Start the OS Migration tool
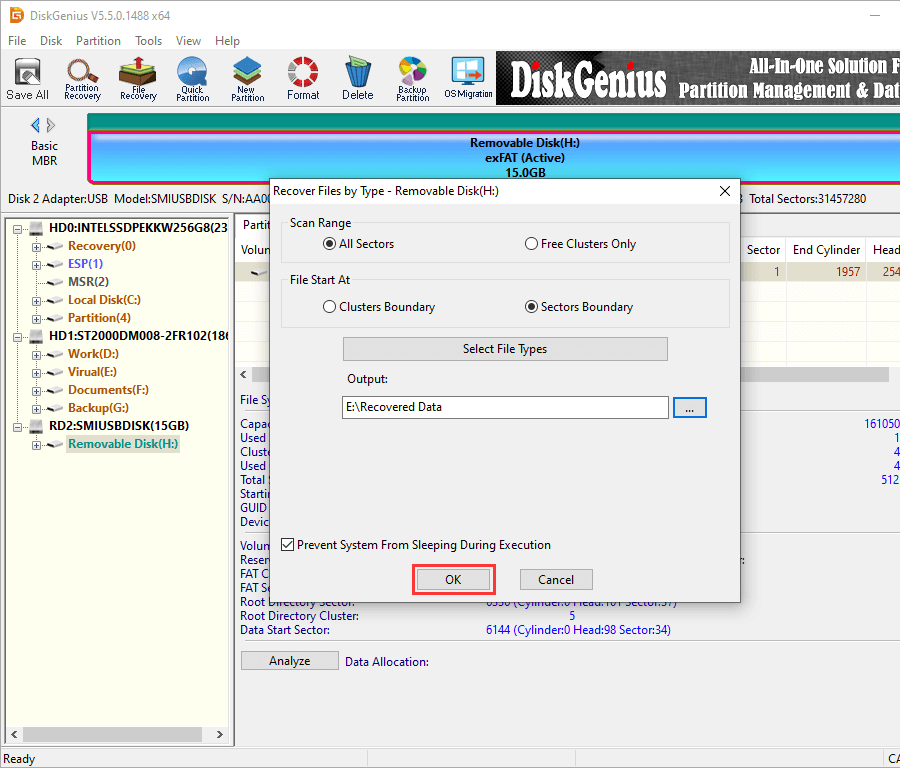The width and height of the screenshot is (900, 768). tap(468, 79)
